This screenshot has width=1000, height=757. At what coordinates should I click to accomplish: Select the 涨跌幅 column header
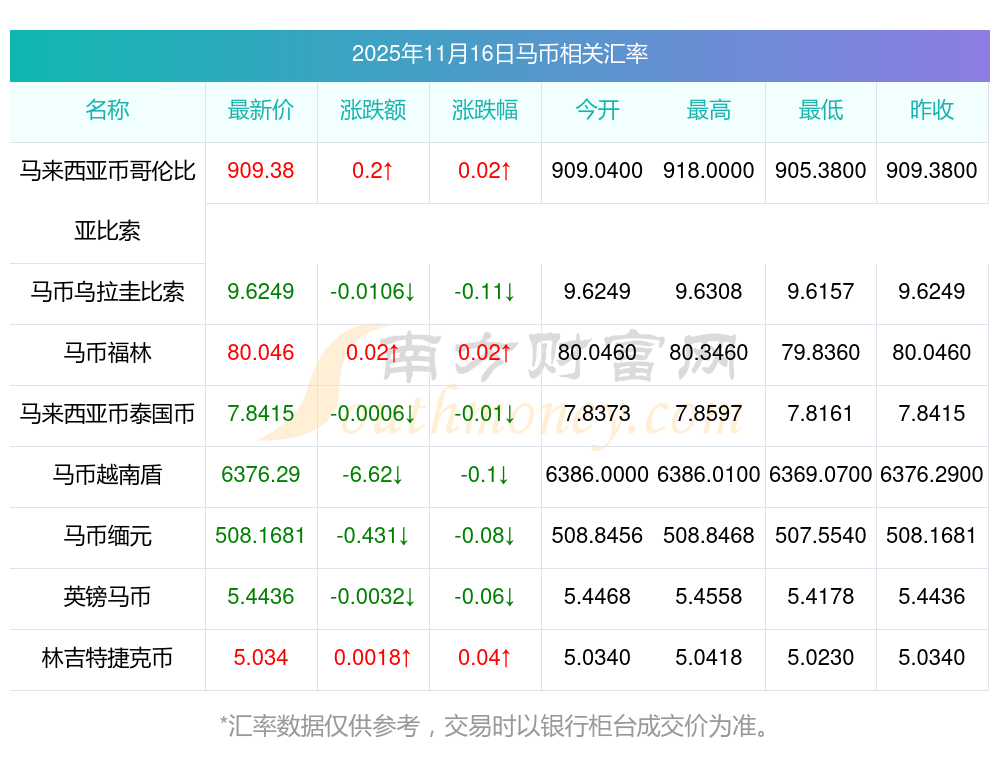pos(485,110)
